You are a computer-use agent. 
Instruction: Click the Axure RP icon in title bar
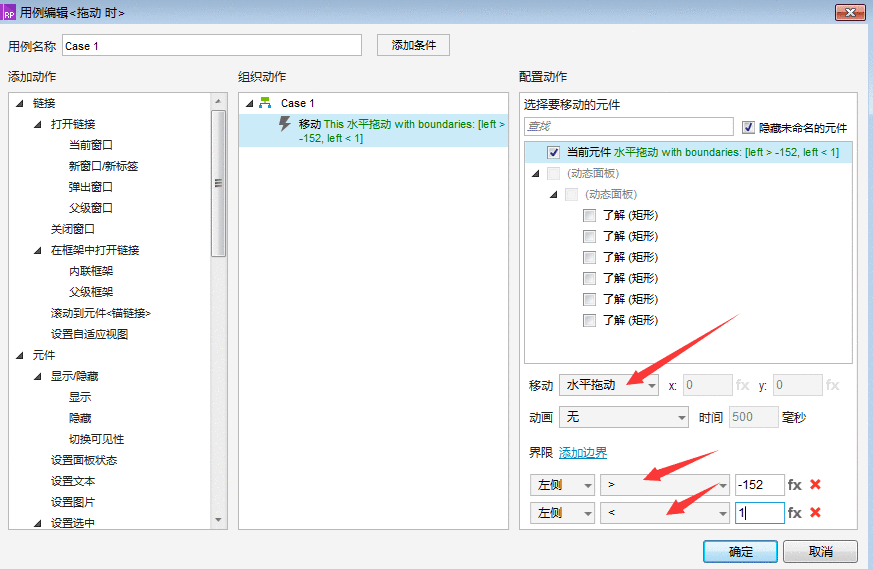pos(9,13)
